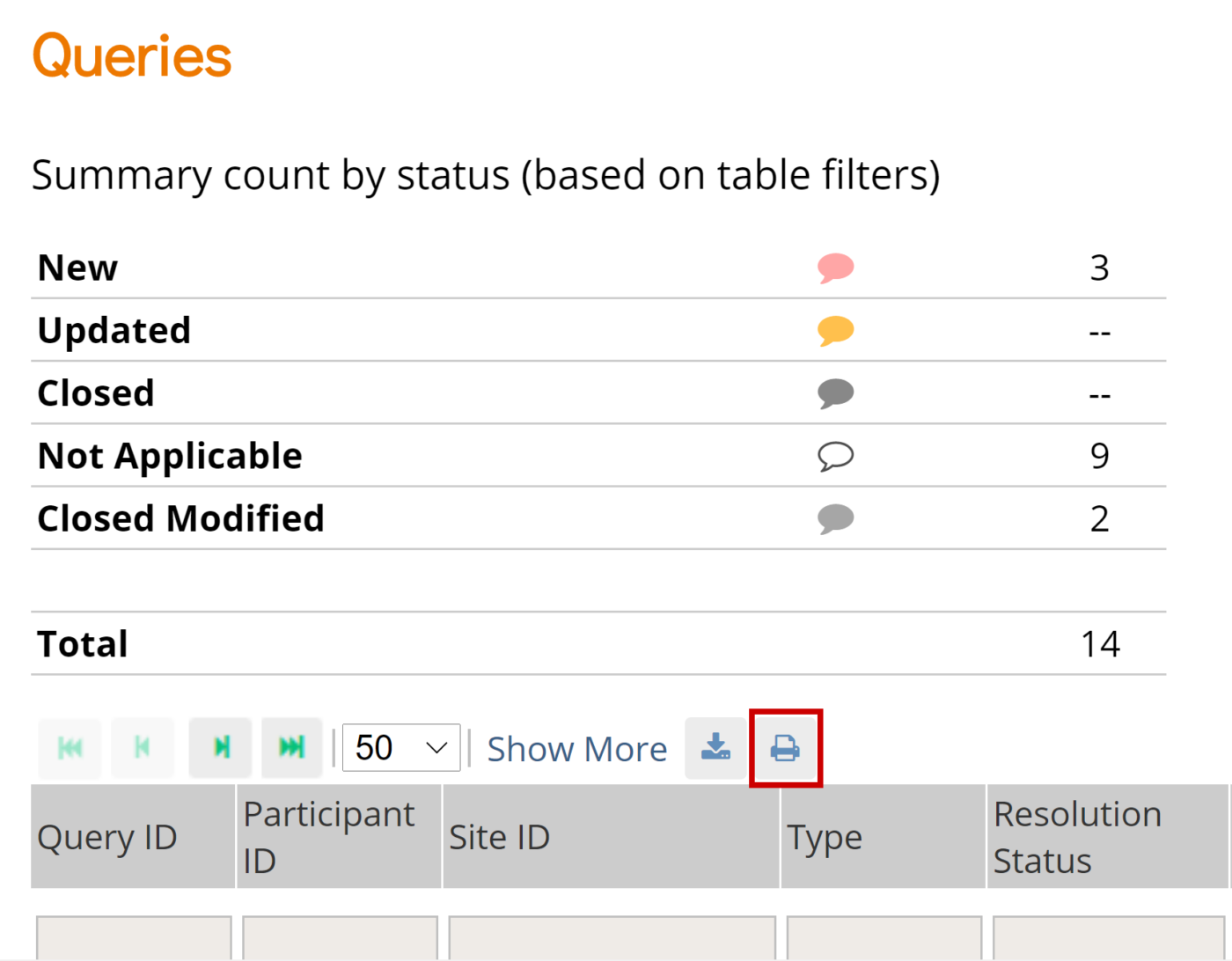Advance to the next page icon
The height and width of the screenshot is (961, 1232).
tap(219, 747)
